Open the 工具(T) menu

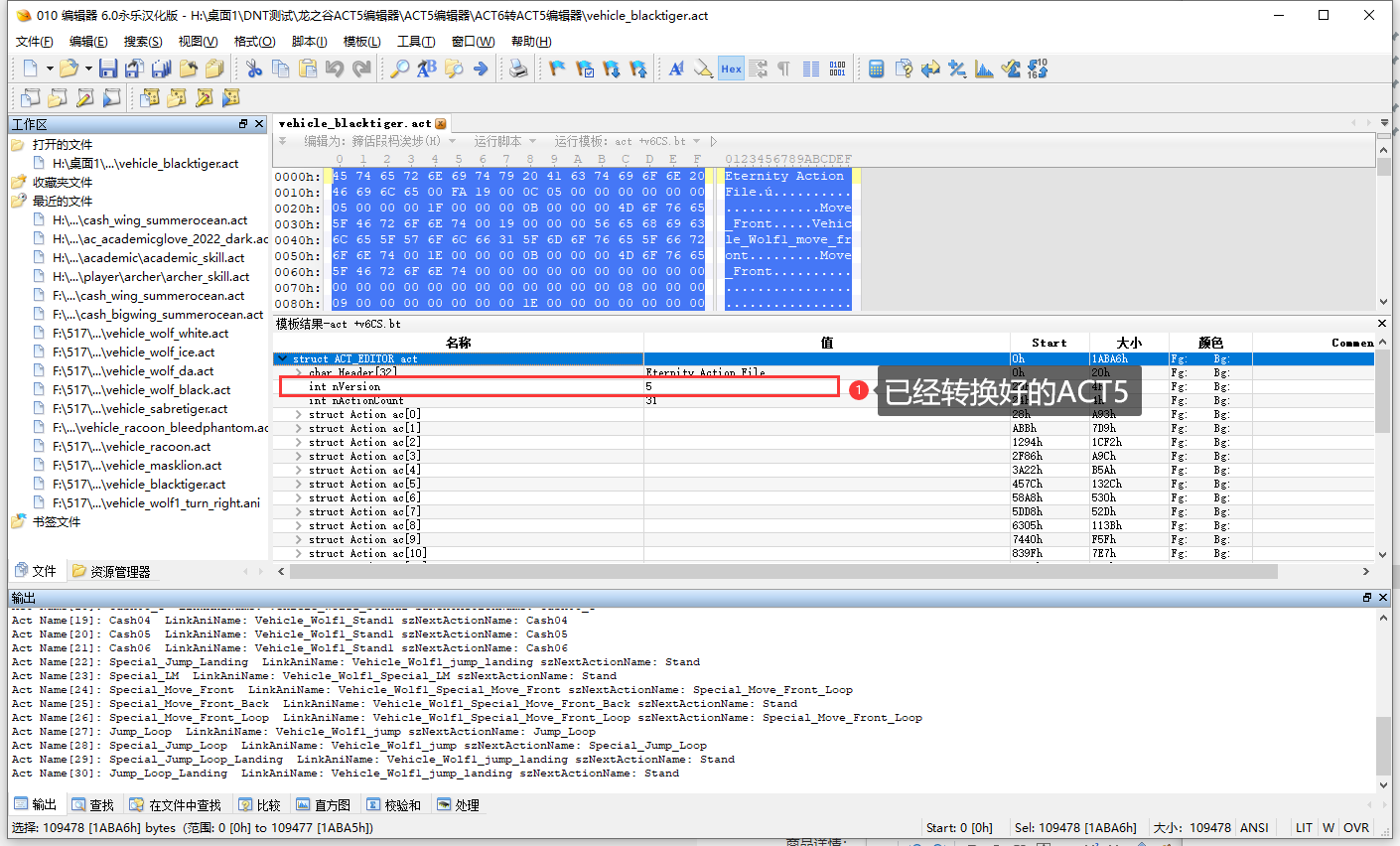[416, 41]
